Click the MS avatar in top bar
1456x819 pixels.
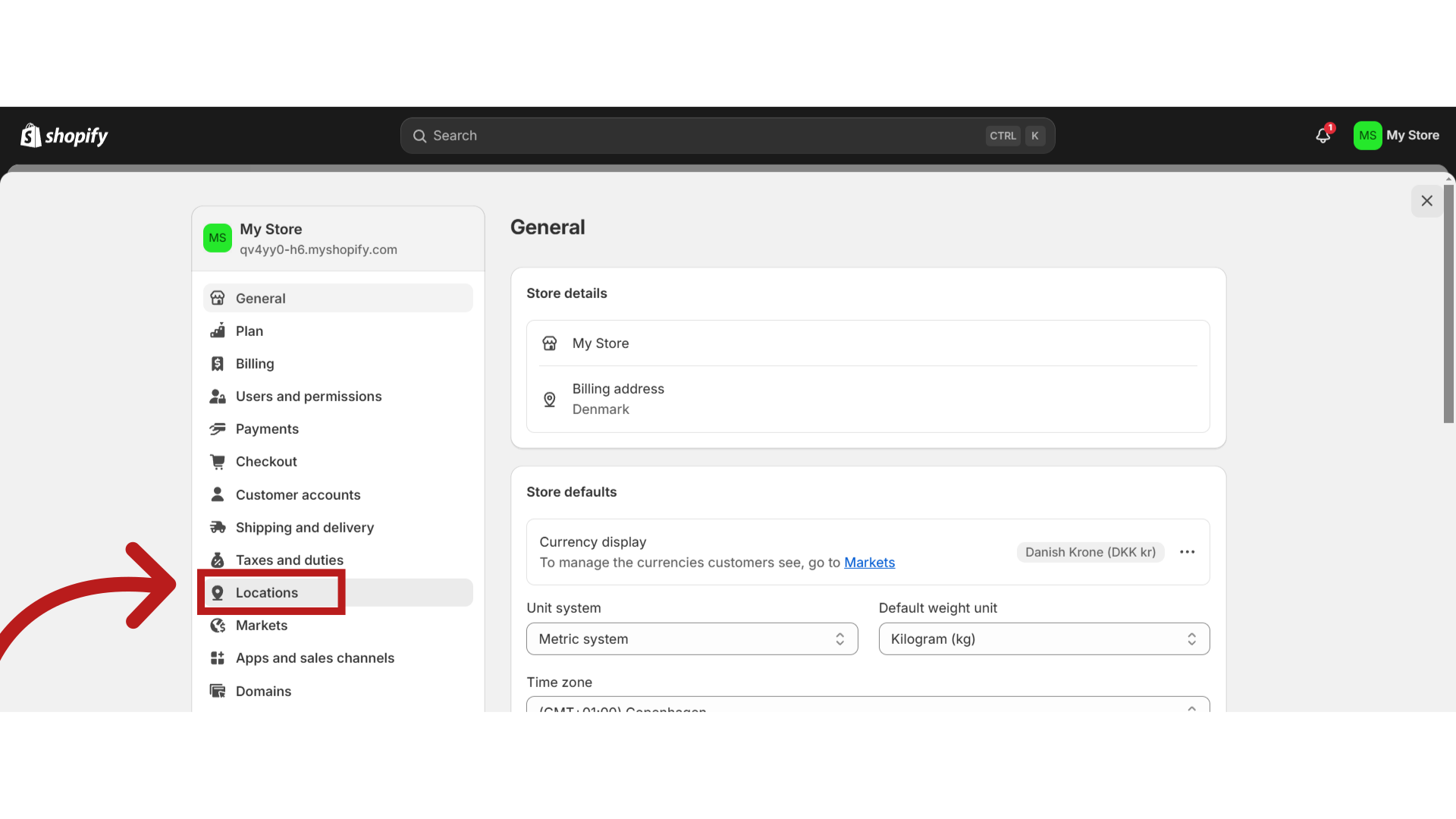pos(1367,136)
